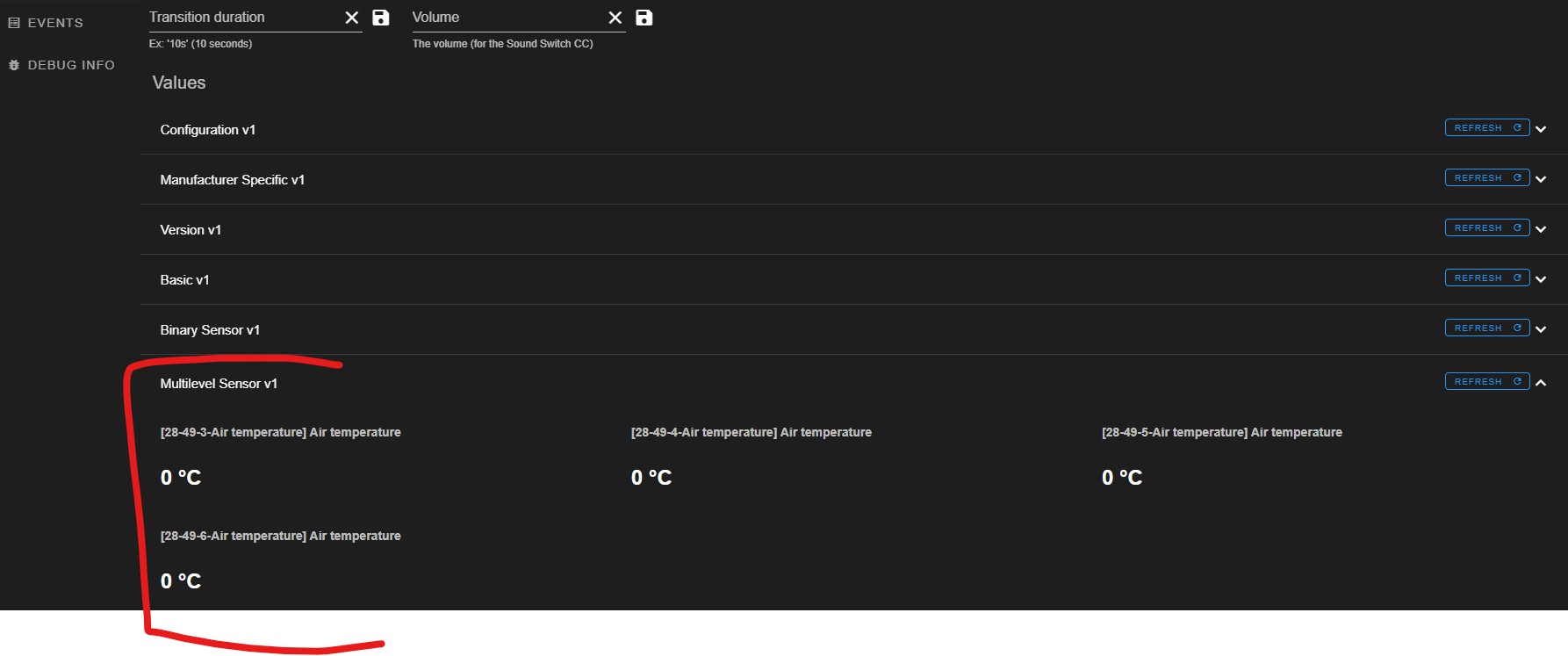The image size is (1568, 656).
Task: Click the "Ex: '10s' (10 seconds)" hint
Action: click(201, 44)
